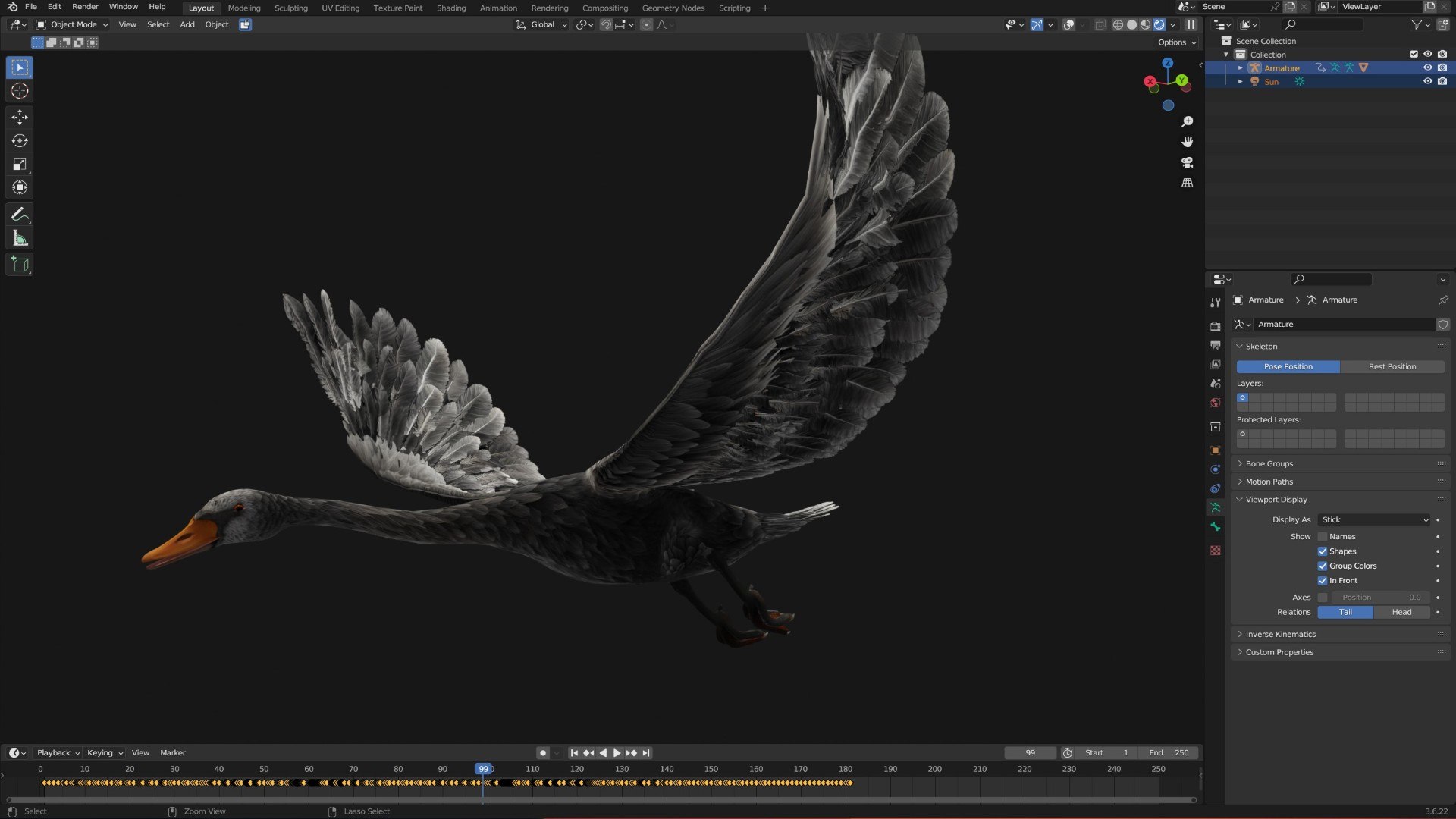Open the Object Mode dropdown
1456x819 pixels.
point(72,24)
